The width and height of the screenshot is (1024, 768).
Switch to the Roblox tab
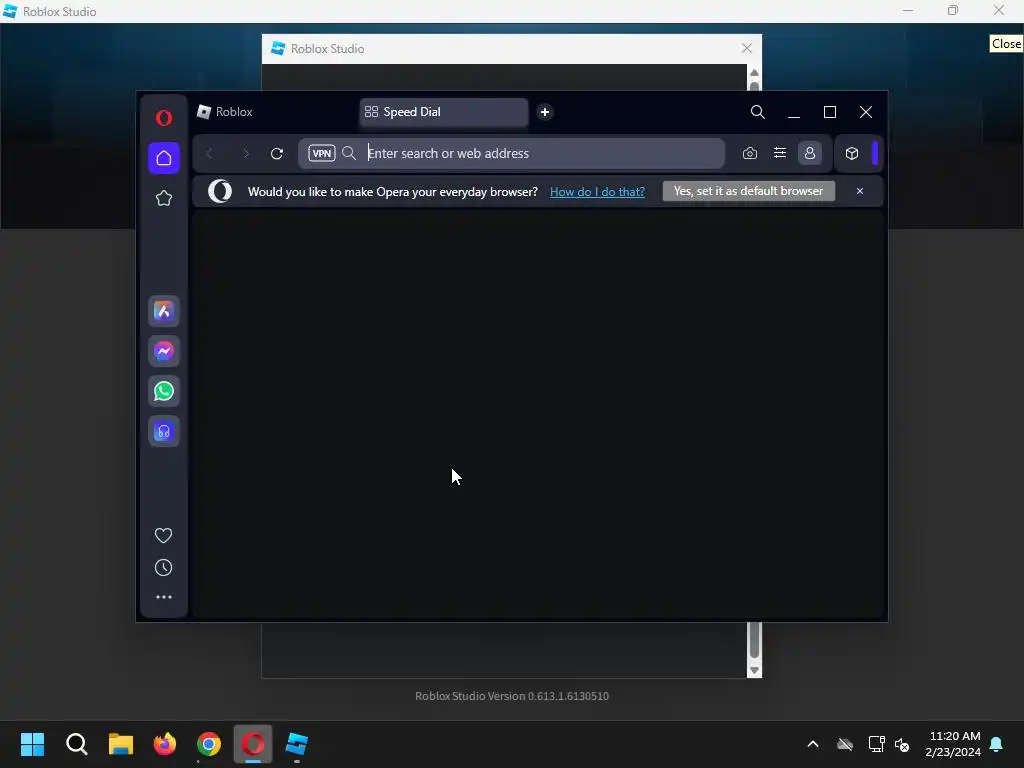click(x=275, y=112)
